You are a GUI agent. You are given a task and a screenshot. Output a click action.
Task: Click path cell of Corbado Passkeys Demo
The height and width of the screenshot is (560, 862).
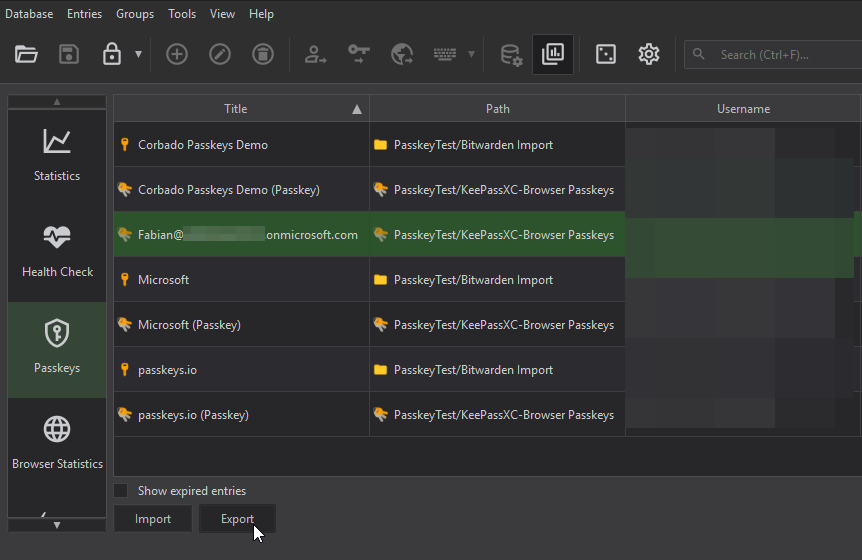click(x=498, y=145)
